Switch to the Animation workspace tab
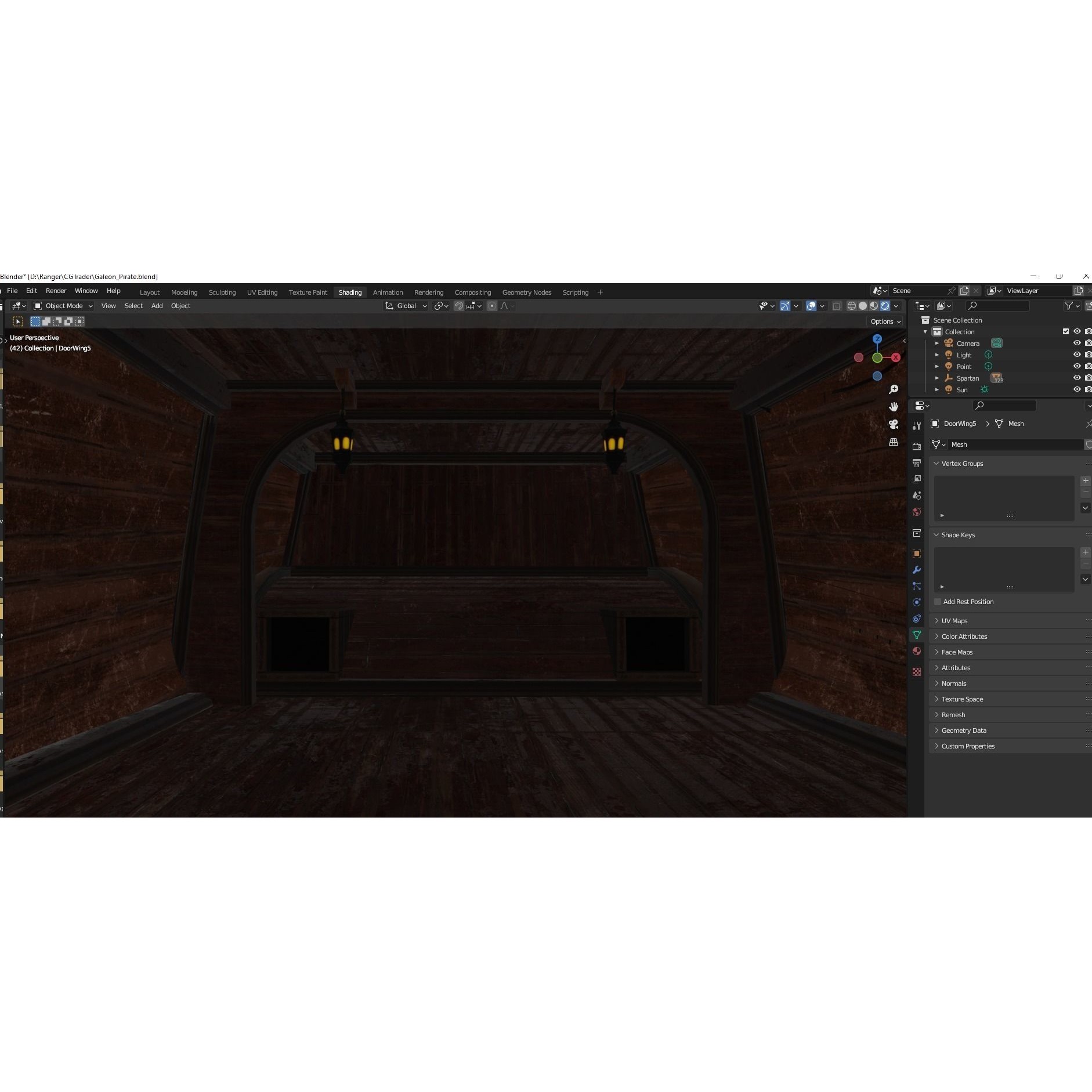Viewport: 1092px width, 1092px height. tap(387, 292)
